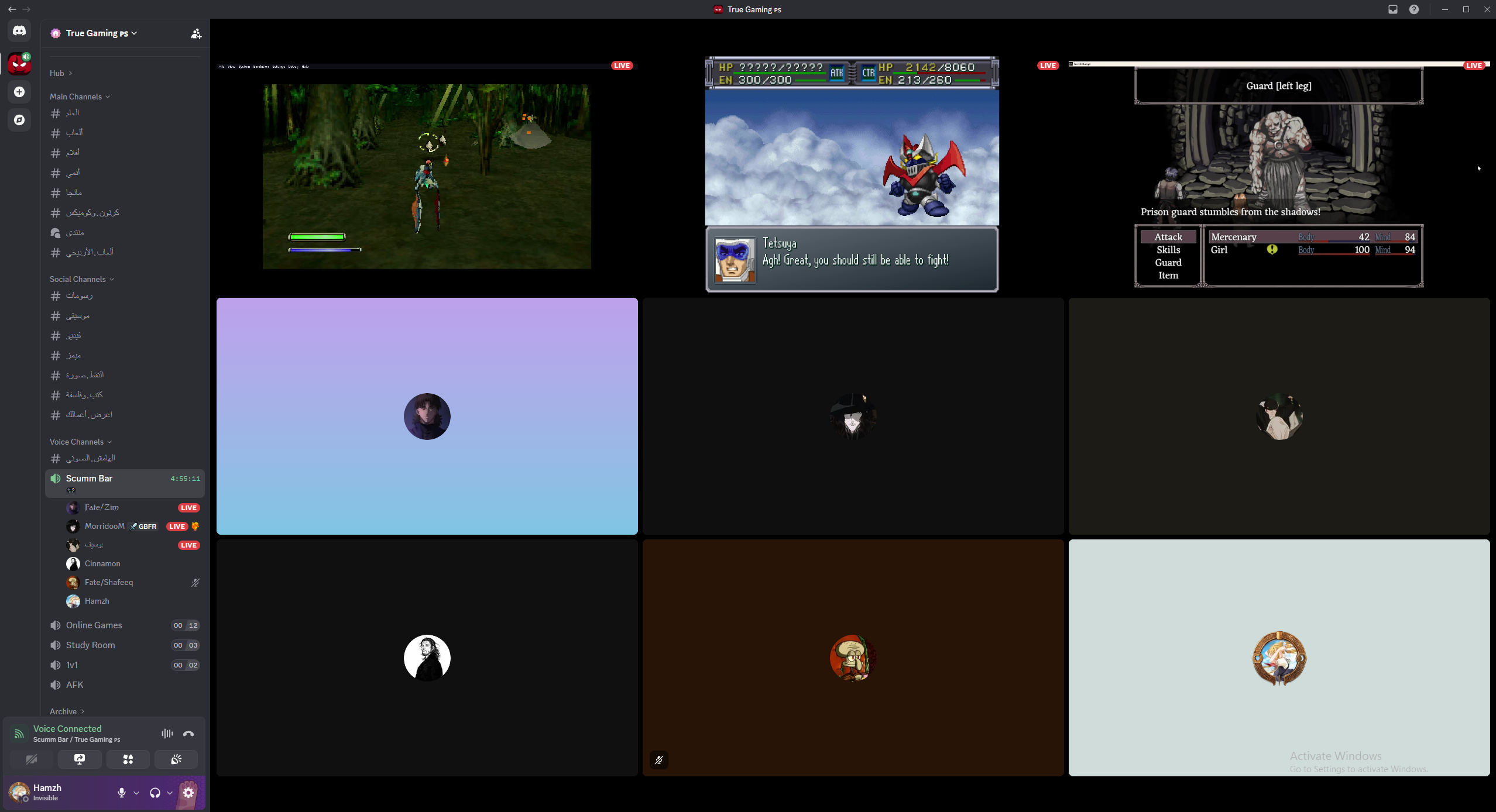Open the فيديو text channel

click(125, 336)
